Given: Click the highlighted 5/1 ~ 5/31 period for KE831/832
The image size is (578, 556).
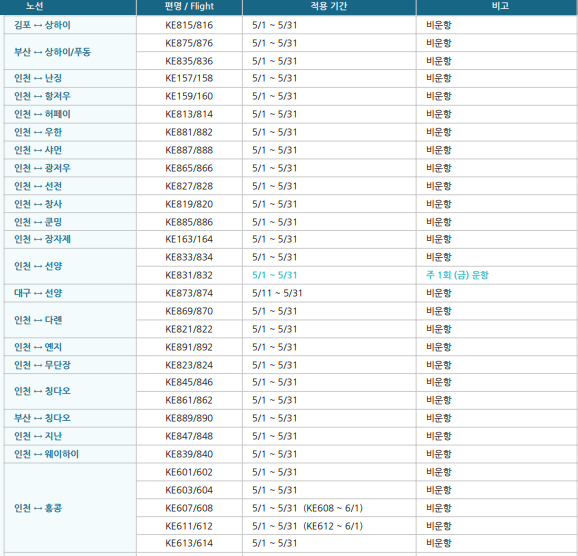Looking at the screenshot, I should (275, 275).
